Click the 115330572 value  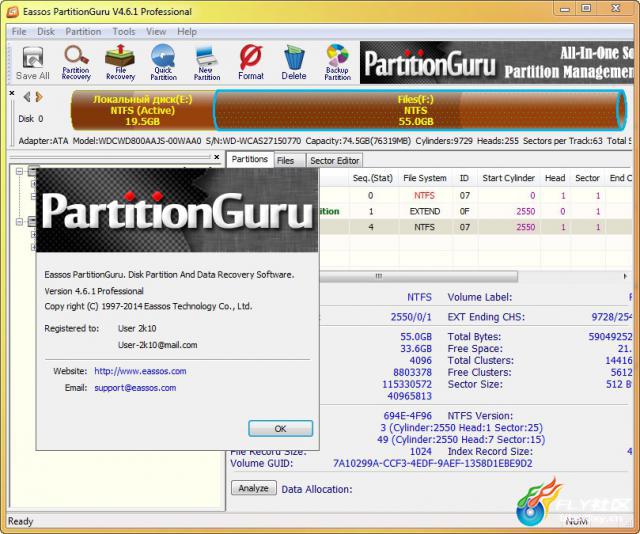click(x=407, y=384)
